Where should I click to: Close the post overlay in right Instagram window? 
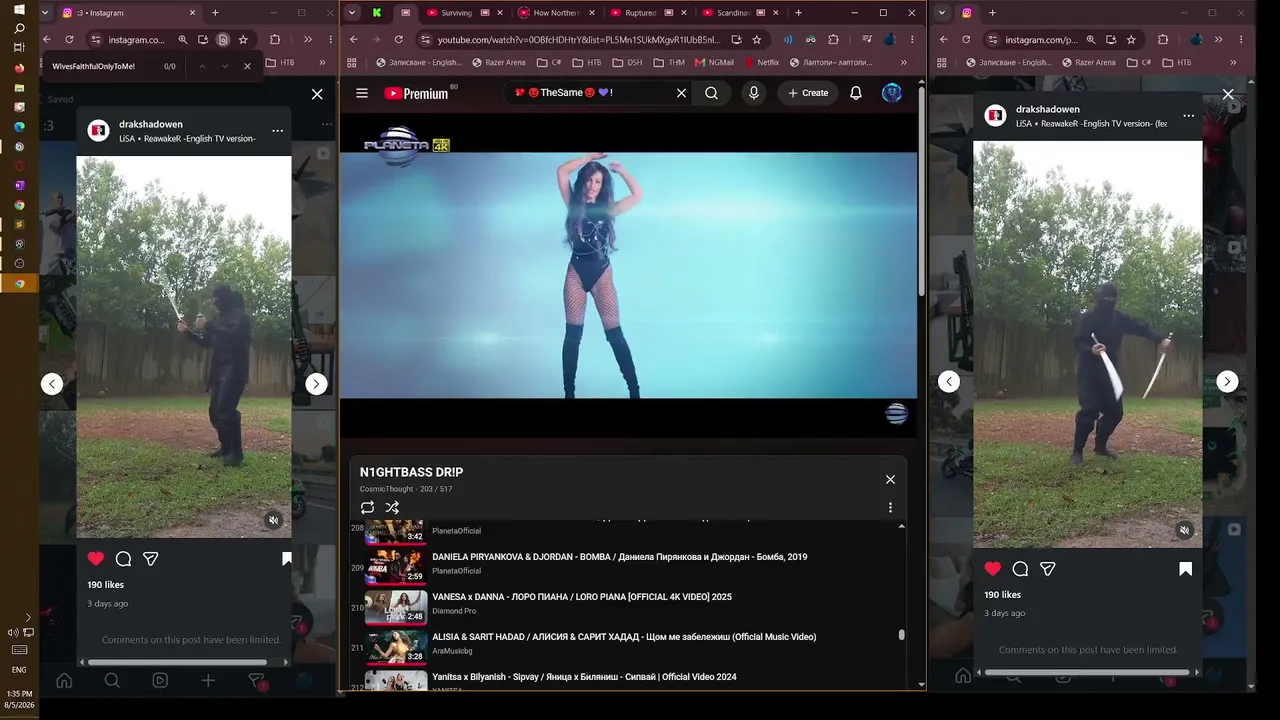[1228, 94]
